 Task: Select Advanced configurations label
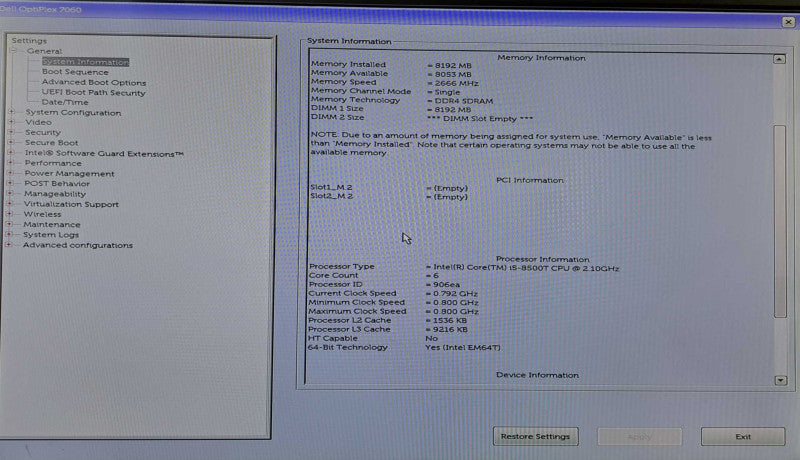pos(78,245)
